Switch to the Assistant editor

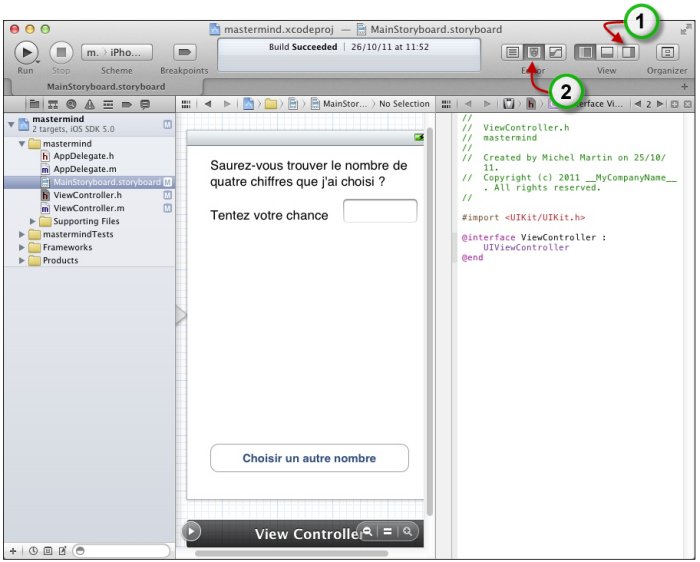tap(533, 53)
